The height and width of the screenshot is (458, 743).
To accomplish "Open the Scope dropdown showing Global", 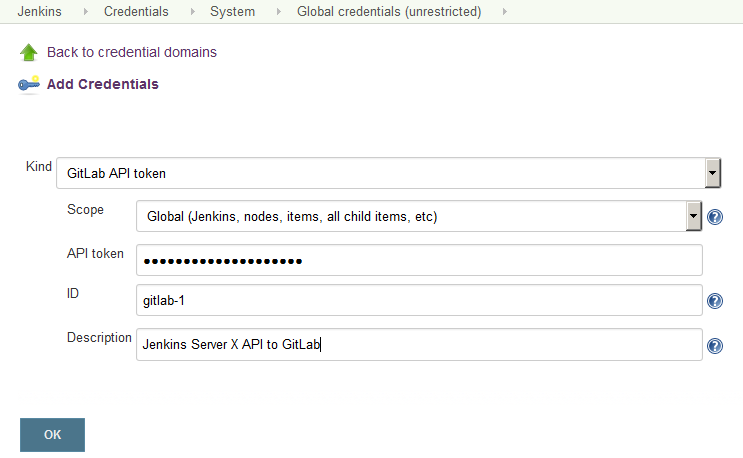I will [x=419, y=216].
